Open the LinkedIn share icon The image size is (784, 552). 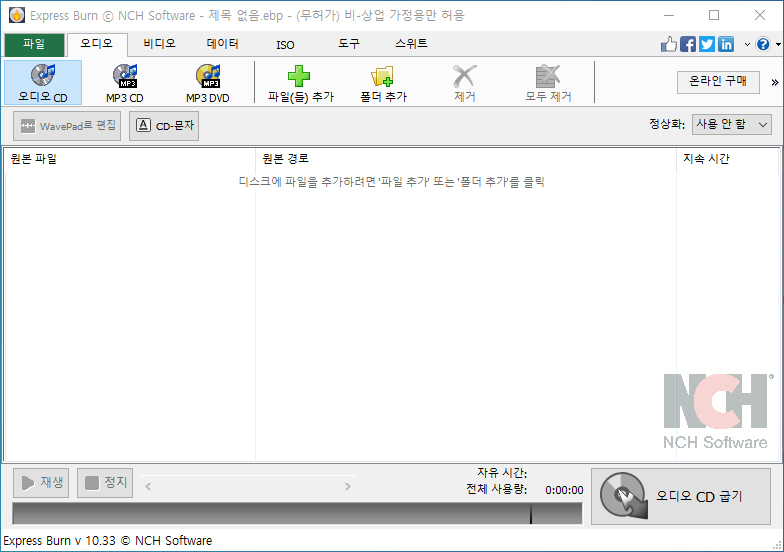click(x=726, y=44)
